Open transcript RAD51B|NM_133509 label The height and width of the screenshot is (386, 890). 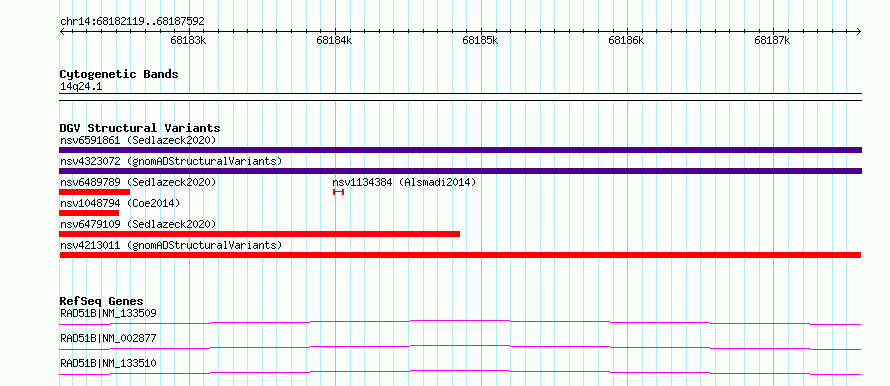(x=108, y=313)
